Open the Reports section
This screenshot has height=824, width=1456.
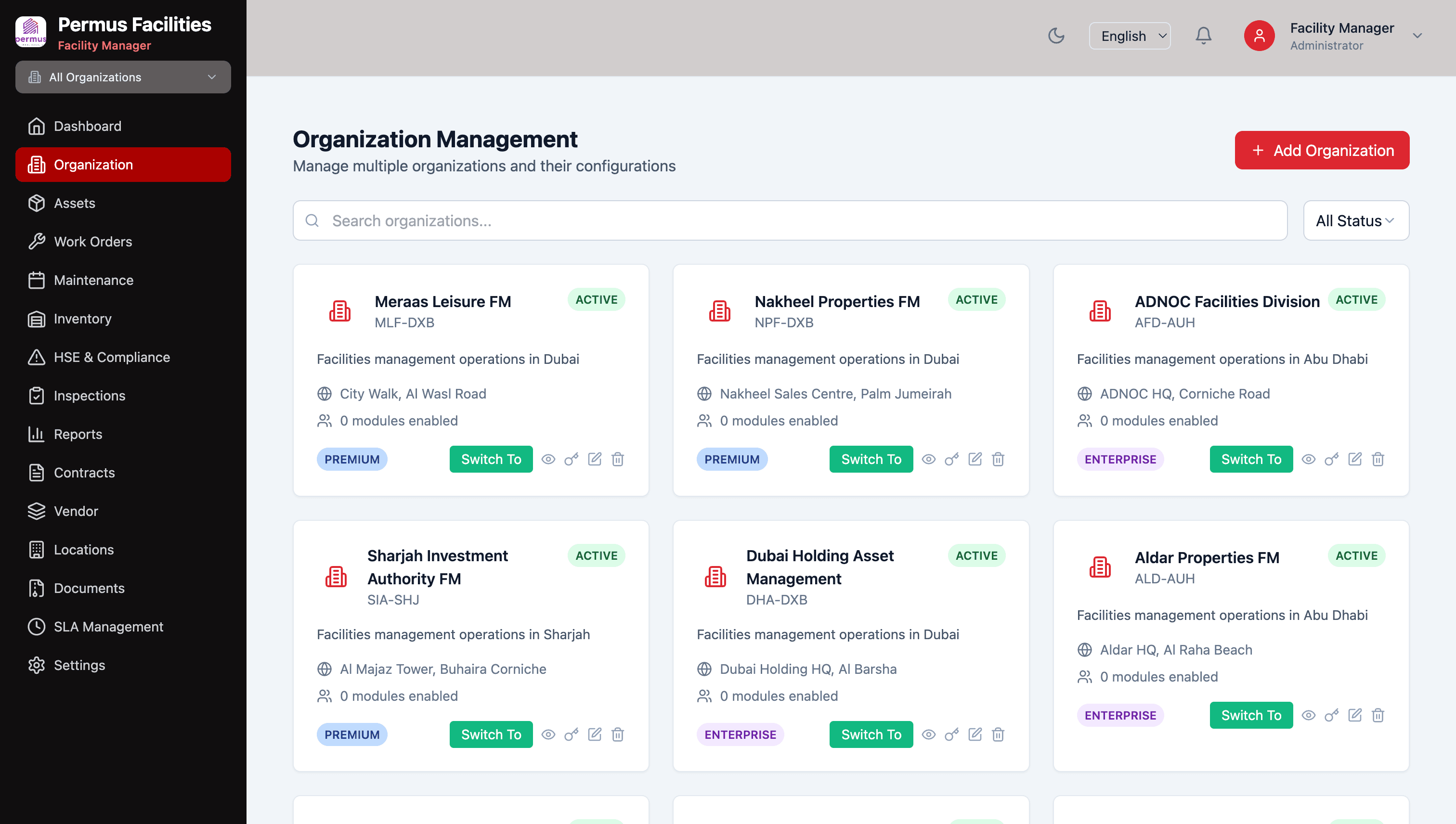click(x=78, y=434)
